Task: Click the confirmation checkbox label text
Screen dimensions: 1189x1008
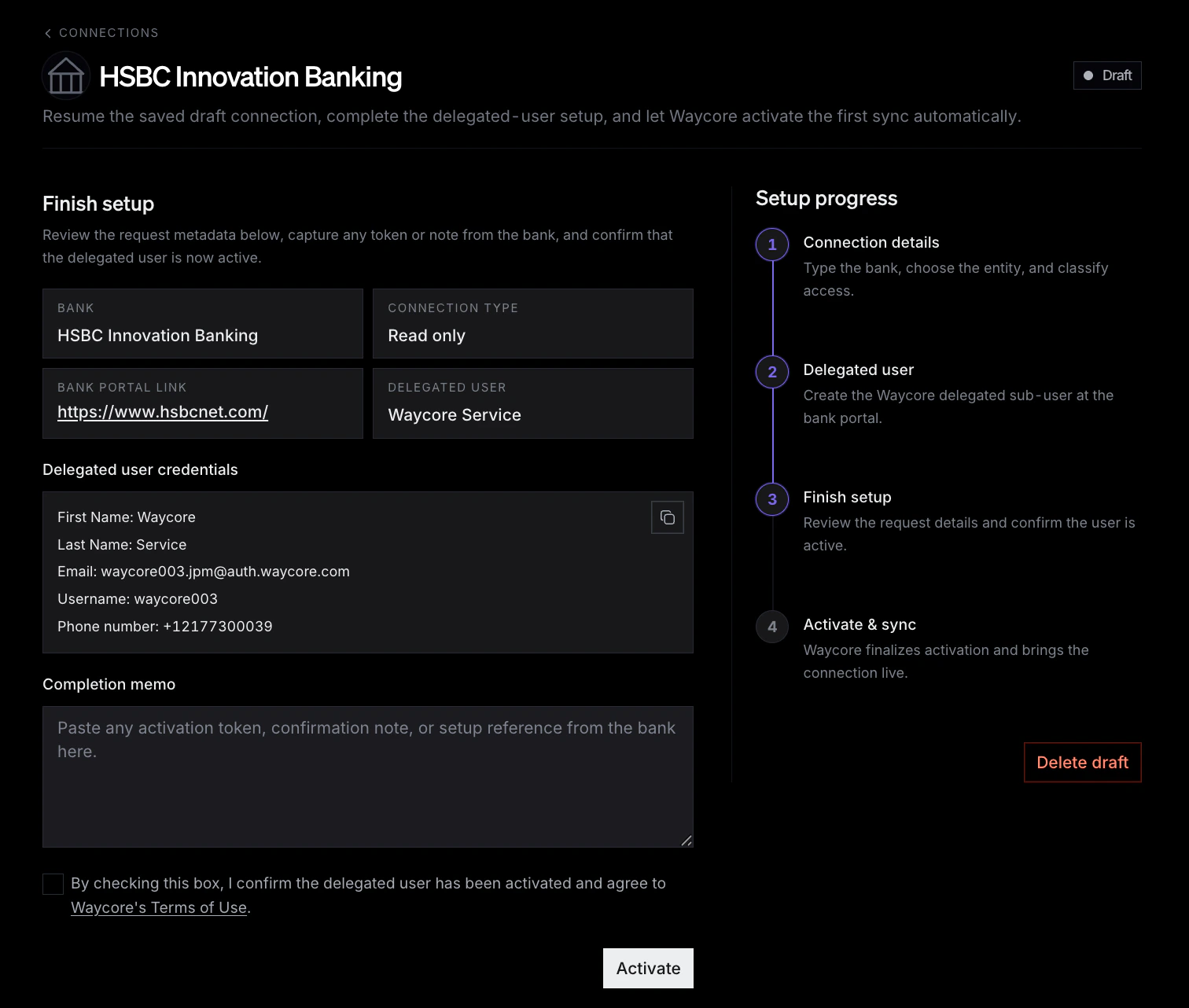Action: tap(368, 896)
